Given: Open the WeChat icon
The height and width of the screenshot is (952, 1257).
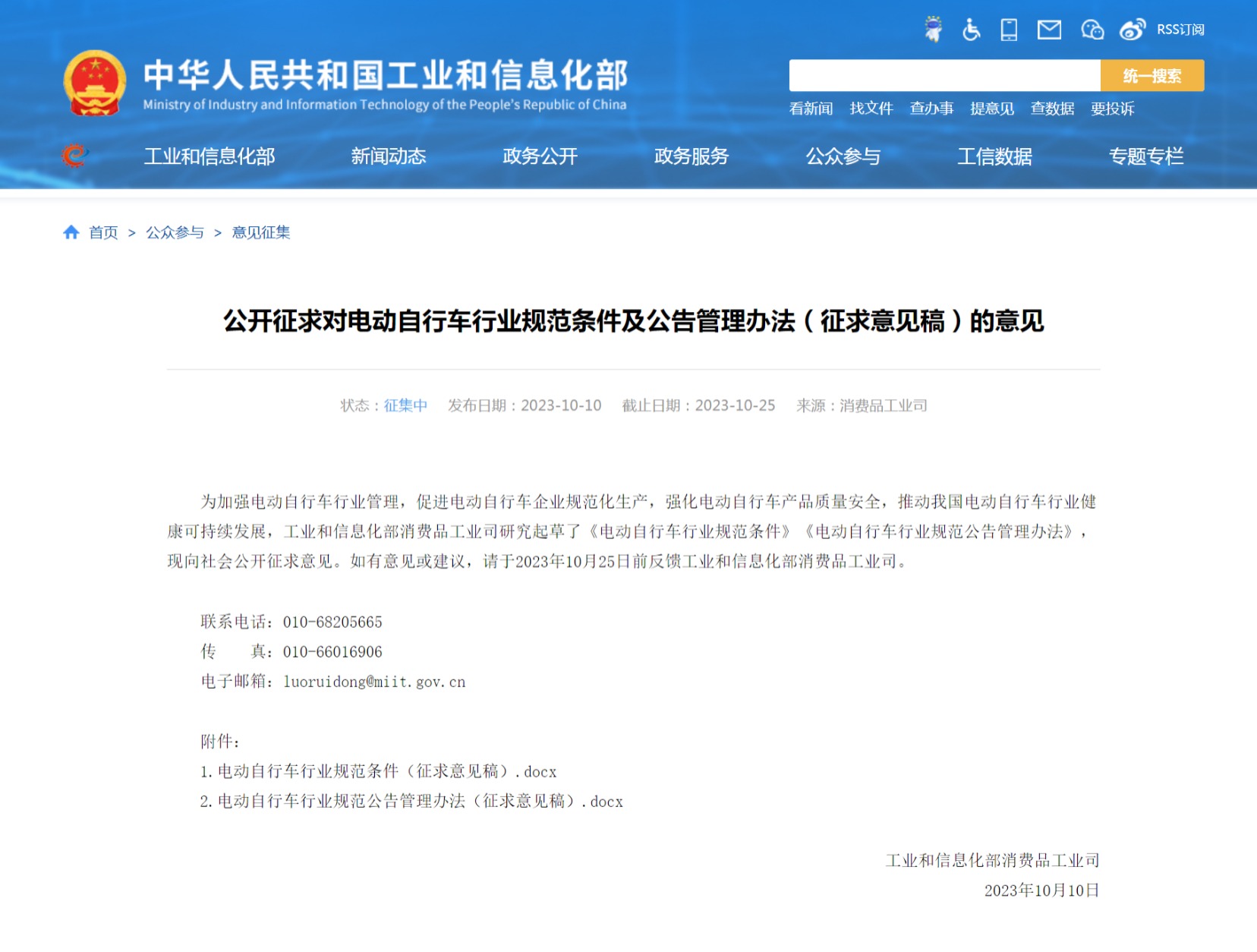Looking at the screenshot, I should point(1092,30).
